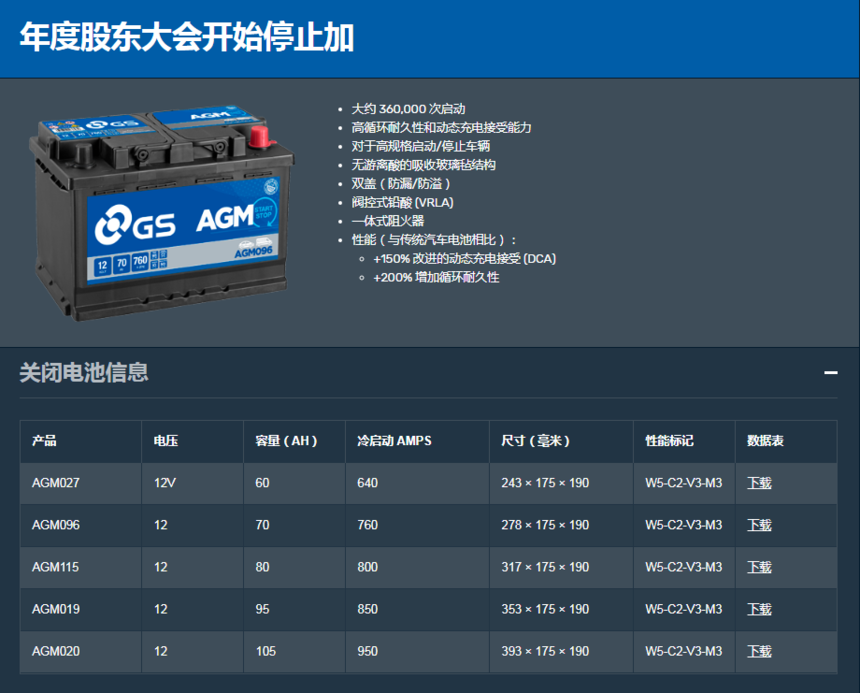This screenshot has width=860, height=693.
Task: Click the 一体式阻火器 bullet
Action: pos(388,221)
